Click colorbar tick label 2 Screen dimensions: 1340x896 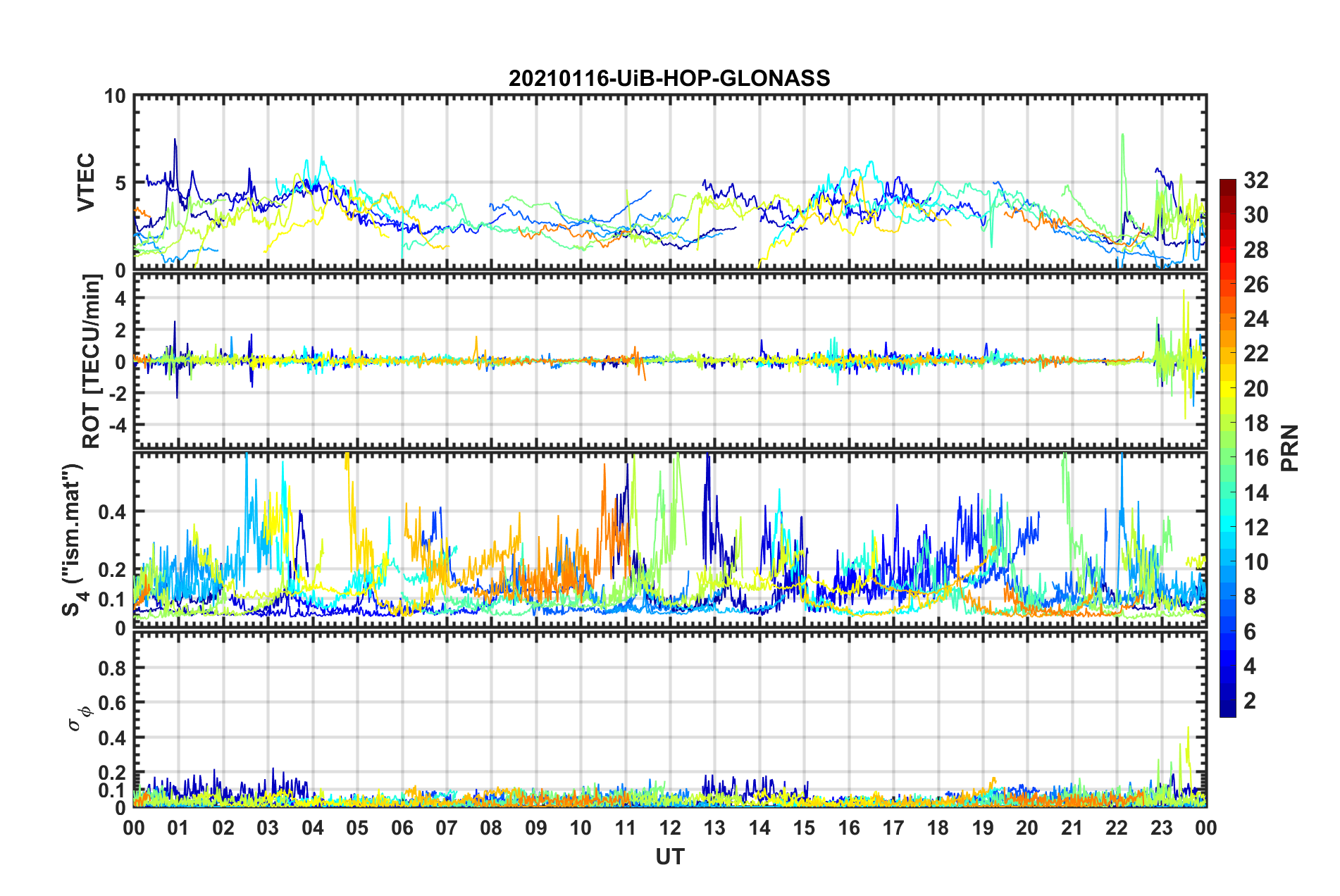[1250, 701]
